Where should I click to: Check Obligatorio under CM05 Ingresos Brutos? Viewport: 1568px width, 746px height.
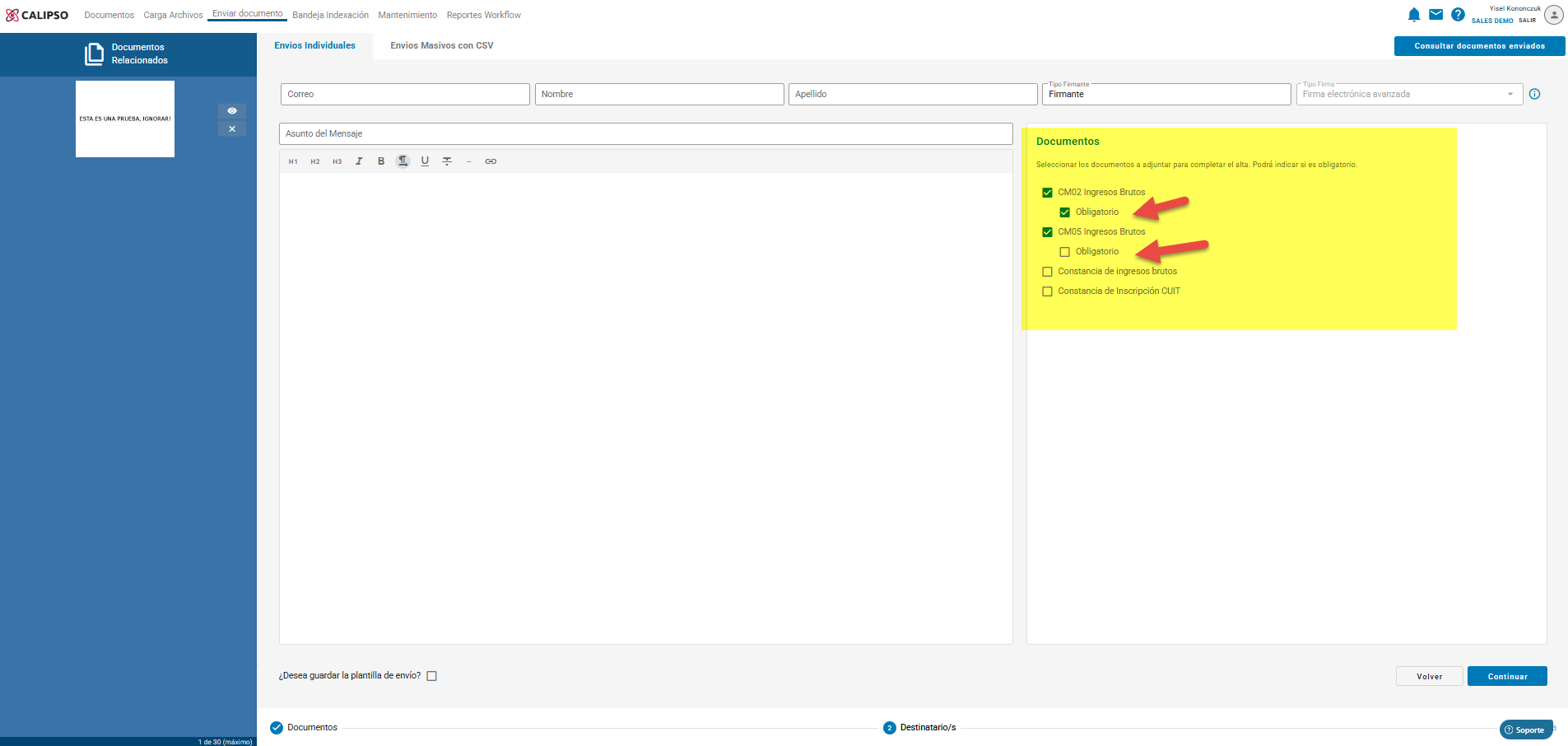pyautogui.click(x=1064, y=252)
